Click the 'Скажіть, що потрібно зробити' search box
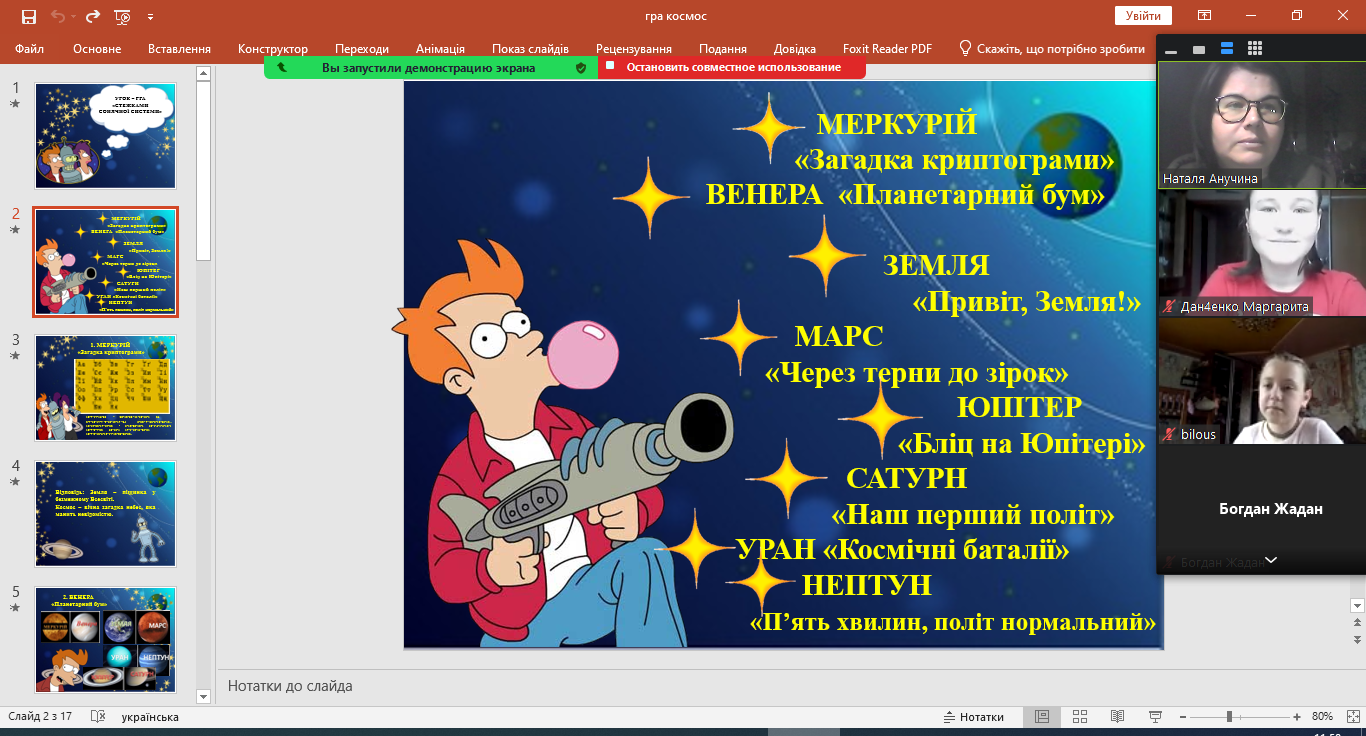1366x736 pixels. pyautogui.click(x=1052, y=48)
